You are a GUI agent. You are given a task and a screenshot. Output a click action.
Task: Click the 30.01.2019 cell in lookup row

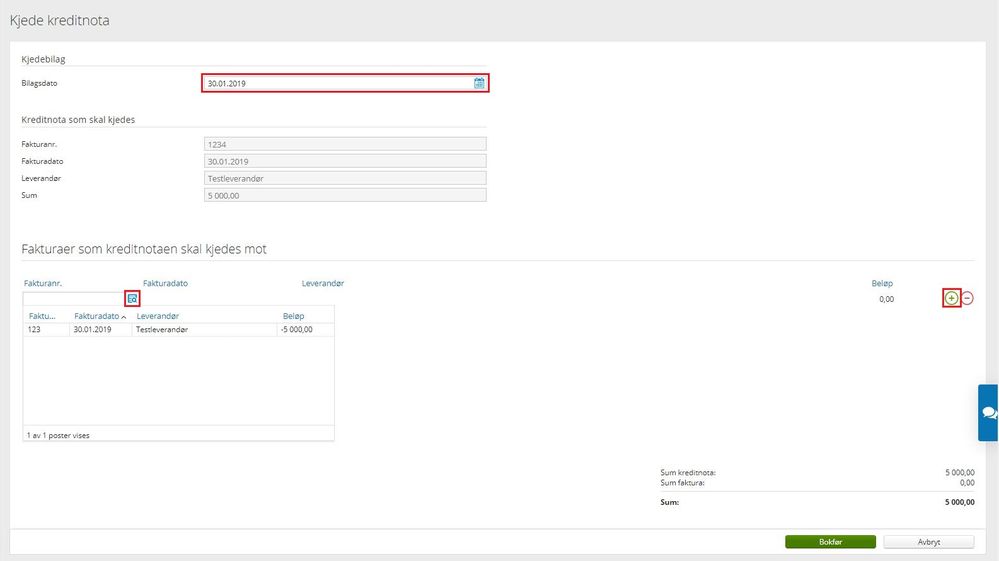pyautogui.click(x=92, y=330)
